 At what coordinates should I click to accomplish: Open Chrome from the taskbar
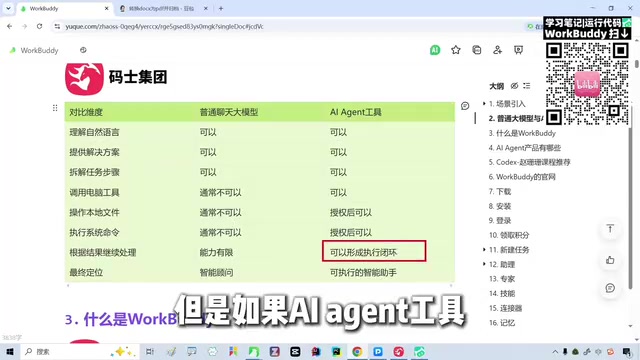pos(357,351)
